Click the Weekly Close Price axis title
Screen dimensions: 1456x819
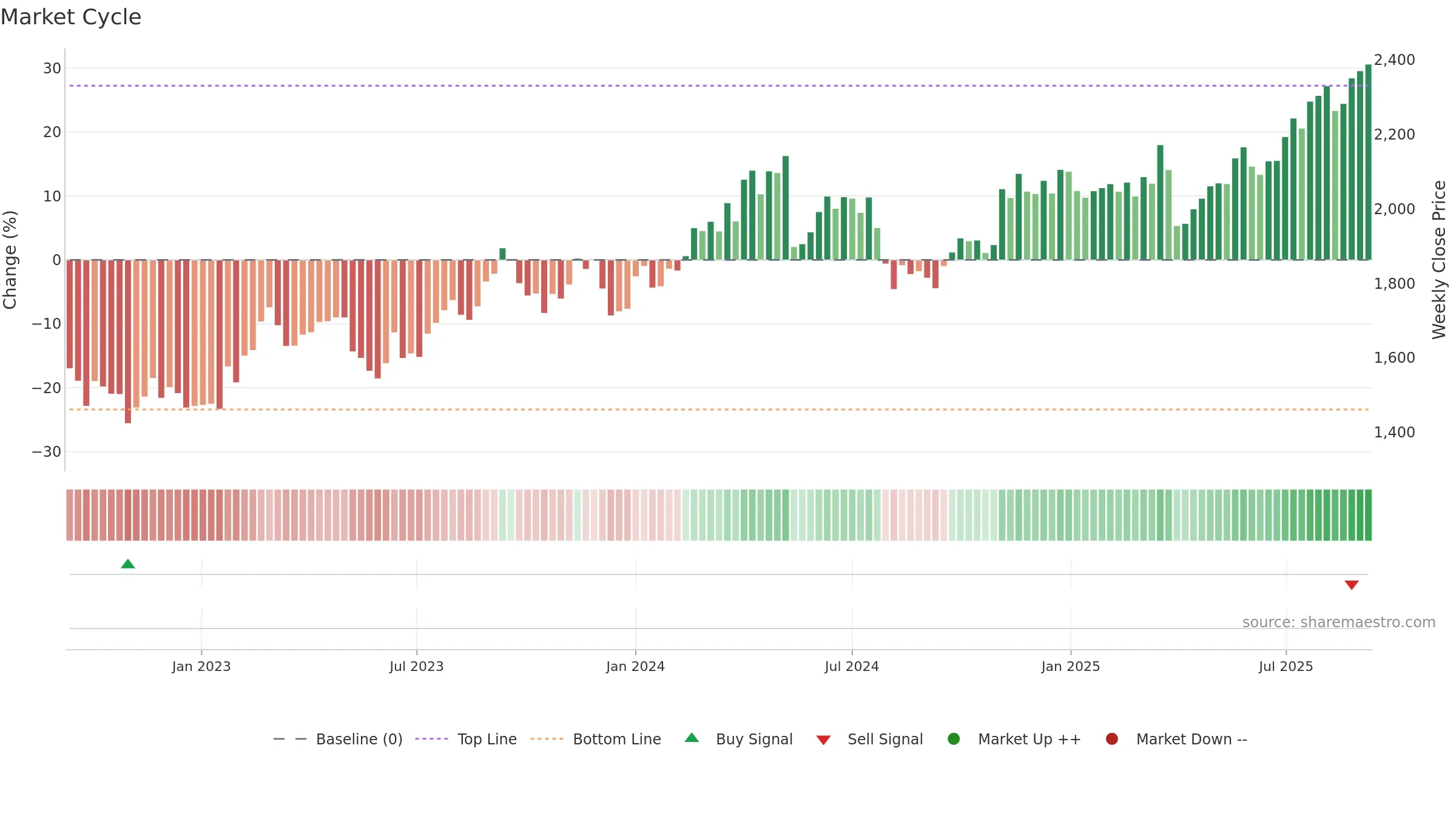1440,260
